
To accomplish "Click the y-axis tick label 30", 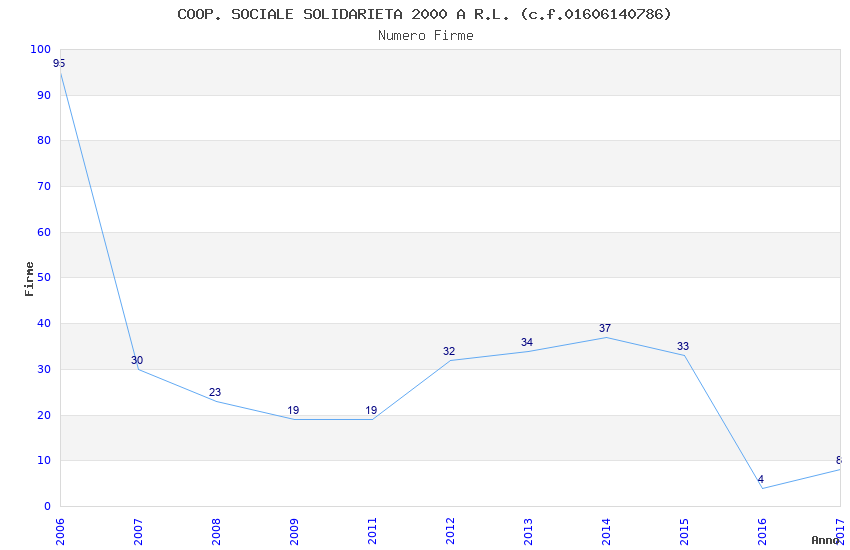I will click(x=44, y=370).
